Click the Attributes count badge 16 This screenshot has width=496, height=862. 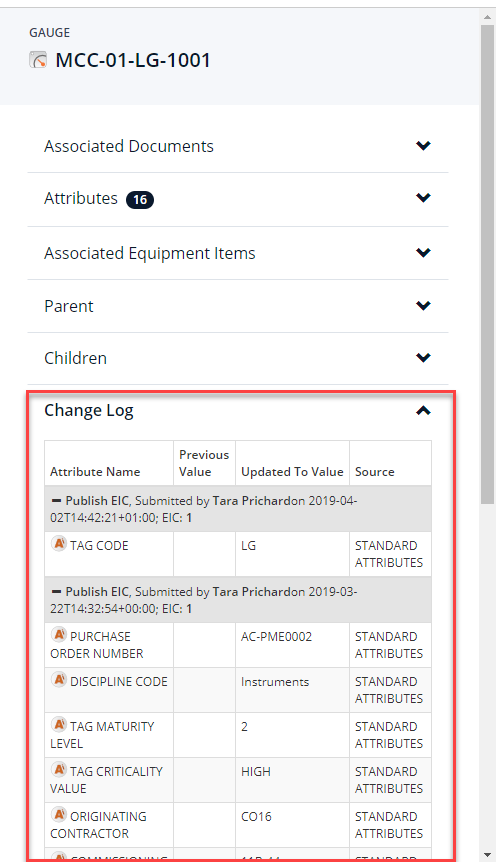[140, 200]
